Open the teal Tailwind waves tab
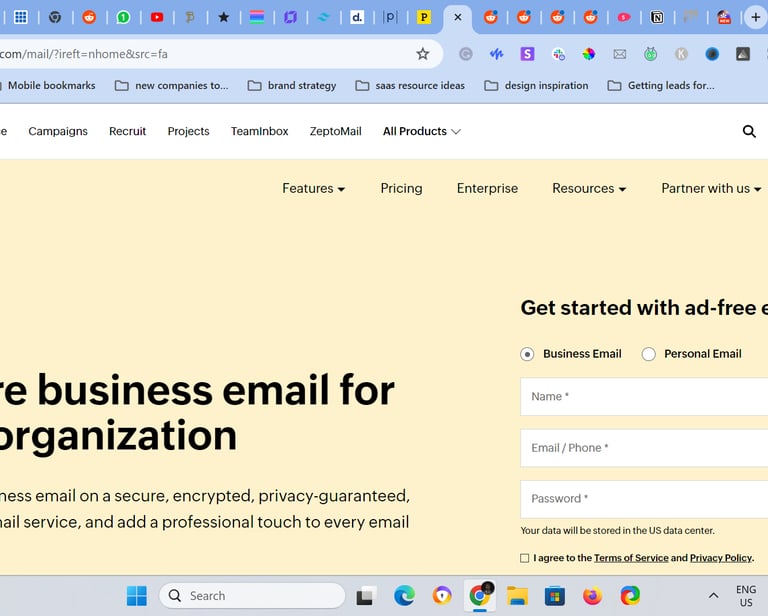The image size is (768, 616). point(324,18)
